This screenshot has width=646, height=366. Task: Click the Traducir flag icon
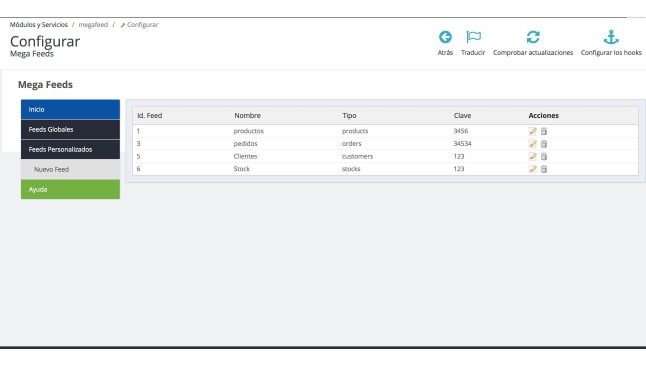coord(473,37)
